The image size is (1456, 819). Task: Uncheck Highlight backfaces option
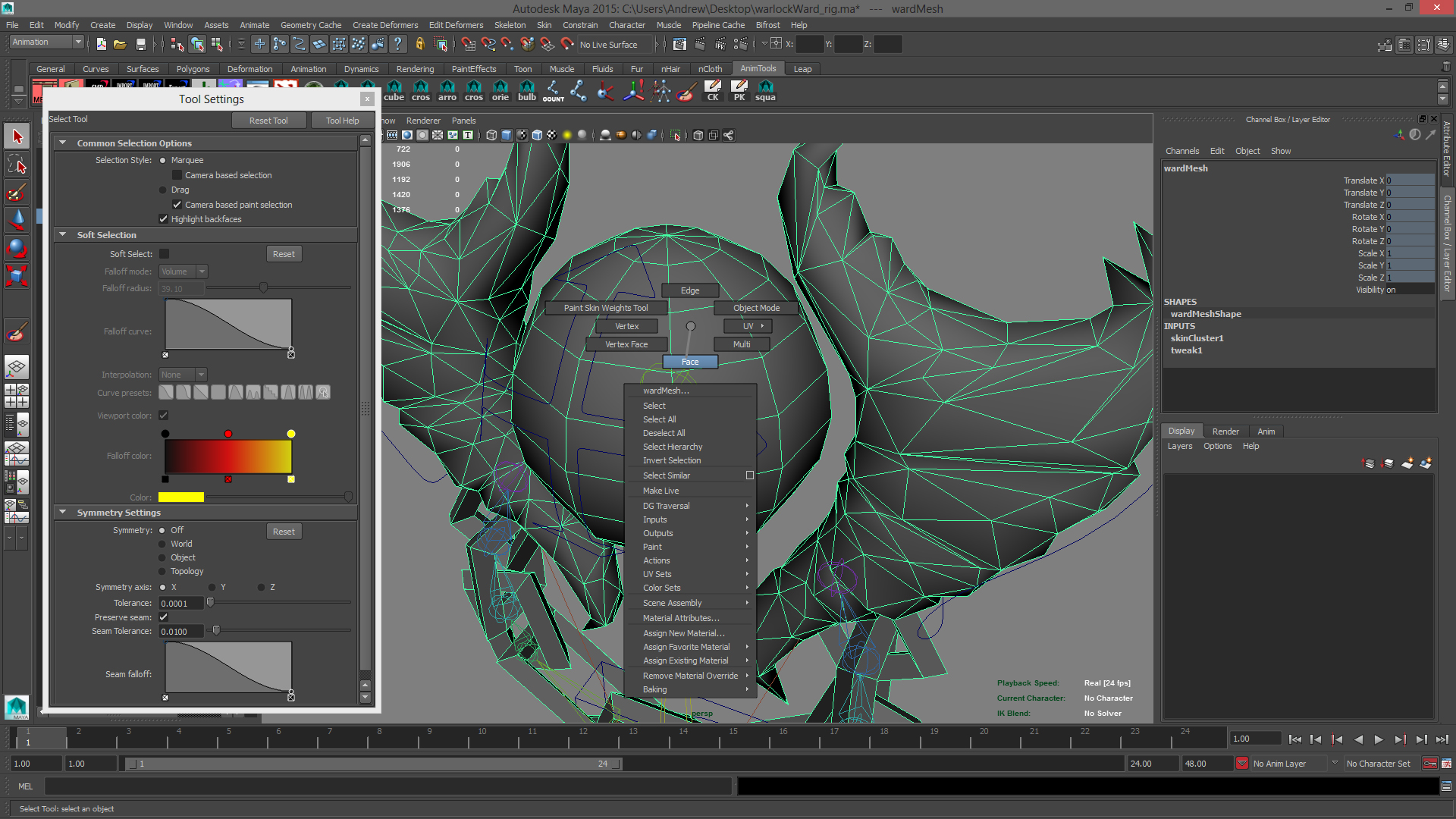[163, 219]
